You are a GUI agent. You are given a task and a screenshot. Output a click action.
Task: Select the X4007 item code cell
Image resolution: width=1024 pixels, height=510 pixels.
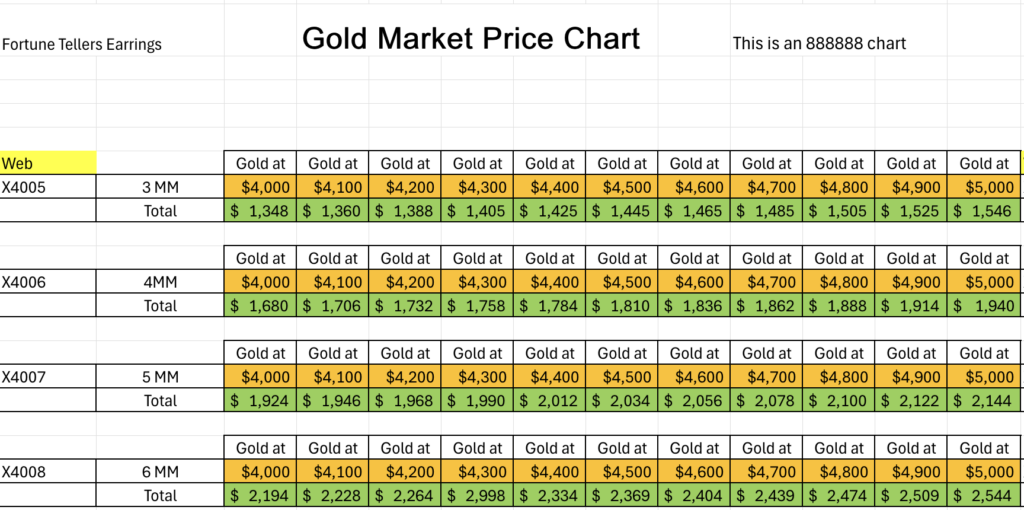click(24, 377)
